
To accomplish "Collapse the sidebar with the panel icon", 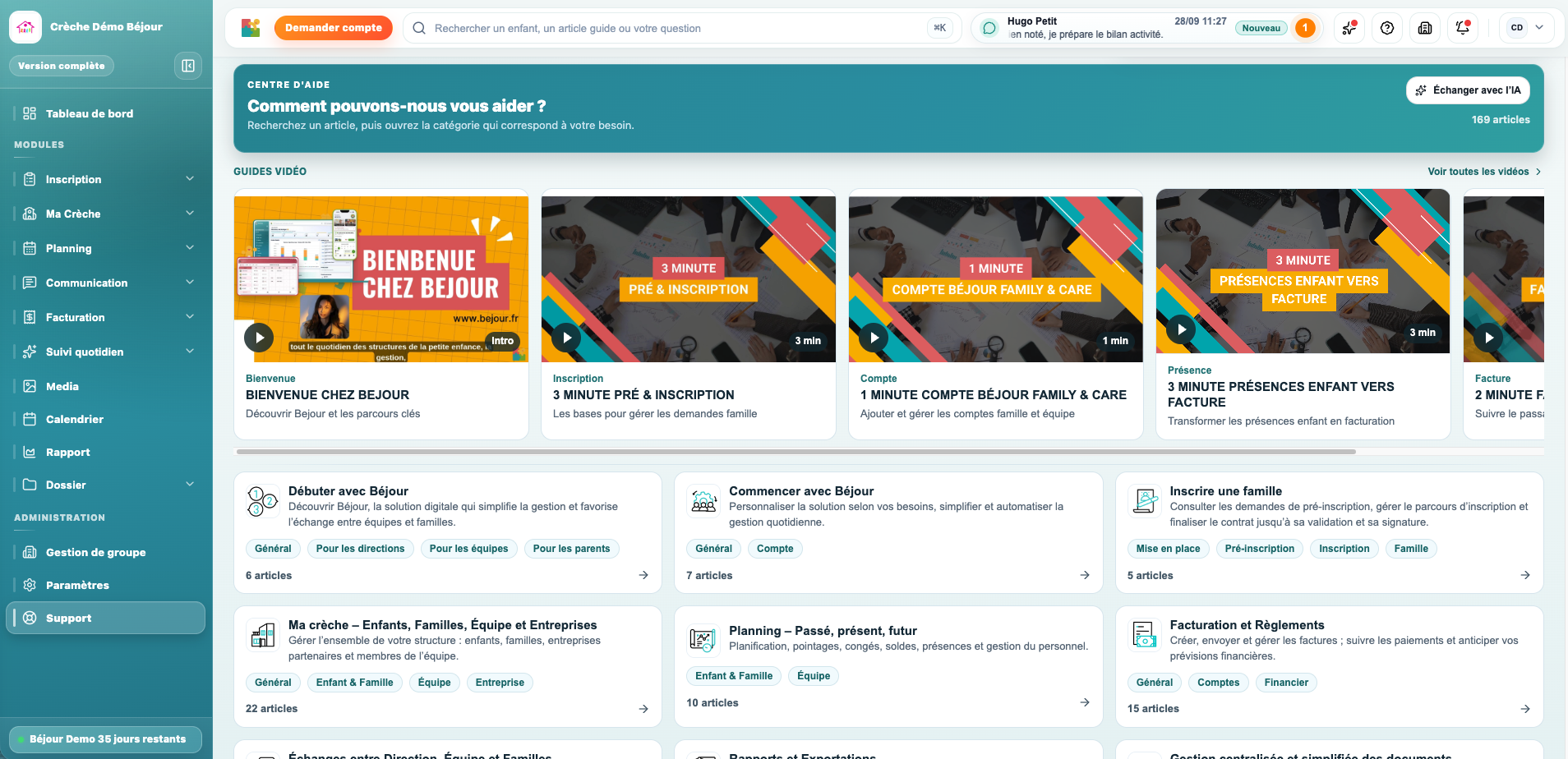I will (188, 66).
